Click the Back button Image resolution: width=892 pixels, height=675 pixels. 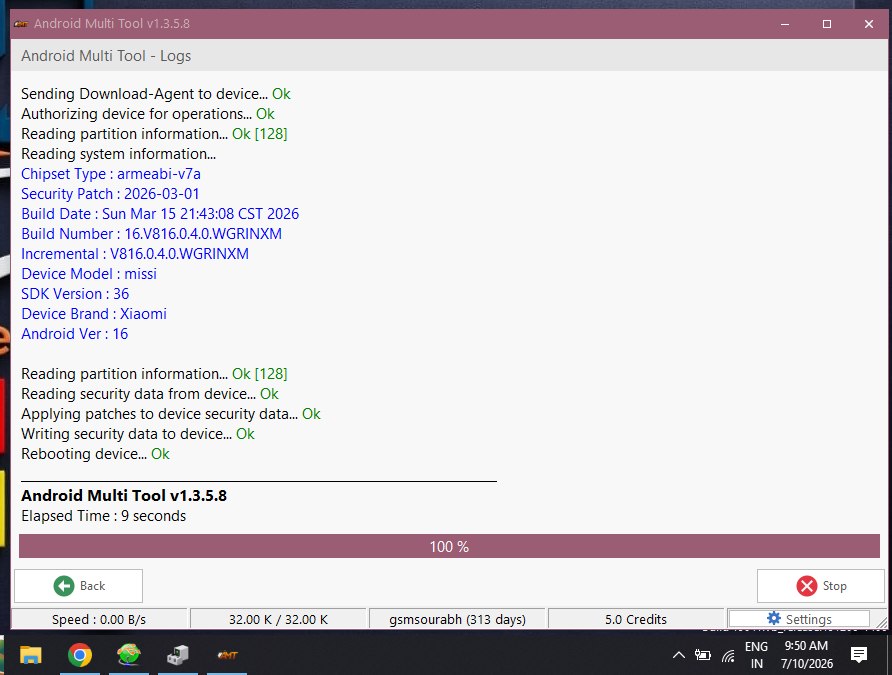pos(79,586)
